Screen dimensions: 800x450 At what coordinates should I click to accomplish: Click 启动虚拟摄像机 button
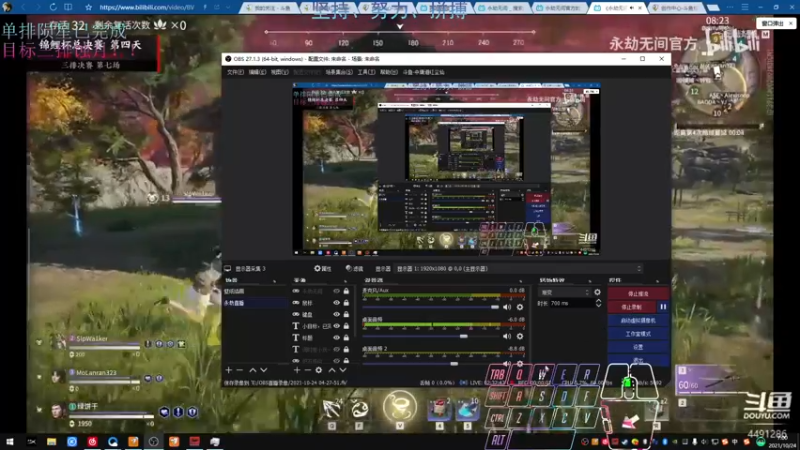click(638, 320)
